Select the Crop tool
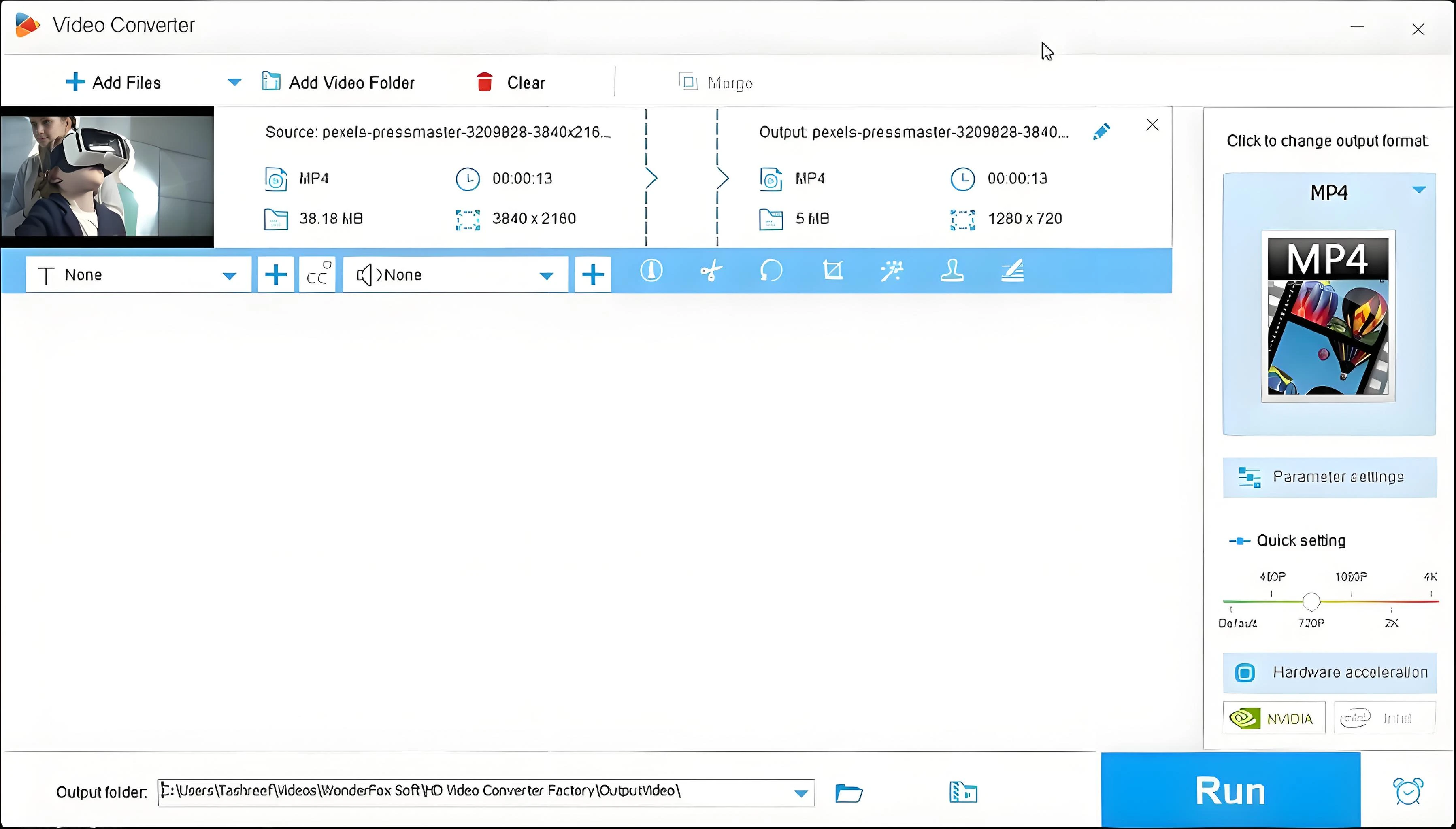1456x829 pixels. tap(832, 270)
